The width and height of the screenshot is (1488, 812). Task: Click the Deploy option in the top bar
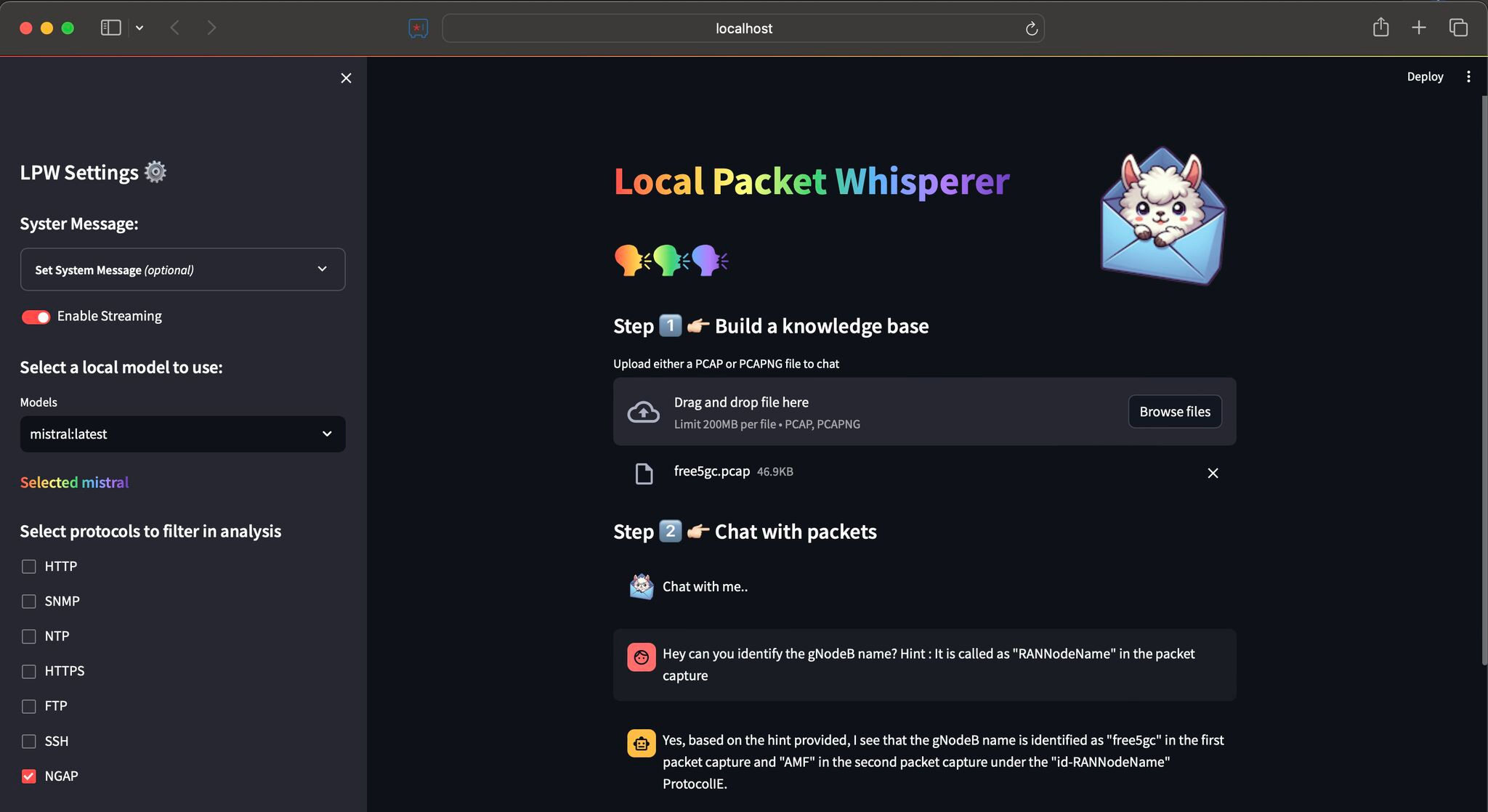point(1424,76)
